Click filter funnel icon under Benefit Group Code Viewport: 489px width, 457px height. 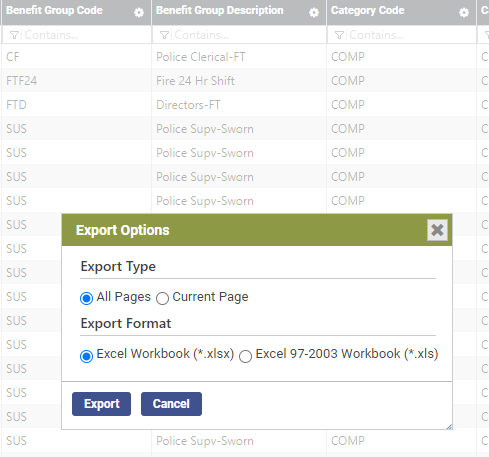point(14,35)
